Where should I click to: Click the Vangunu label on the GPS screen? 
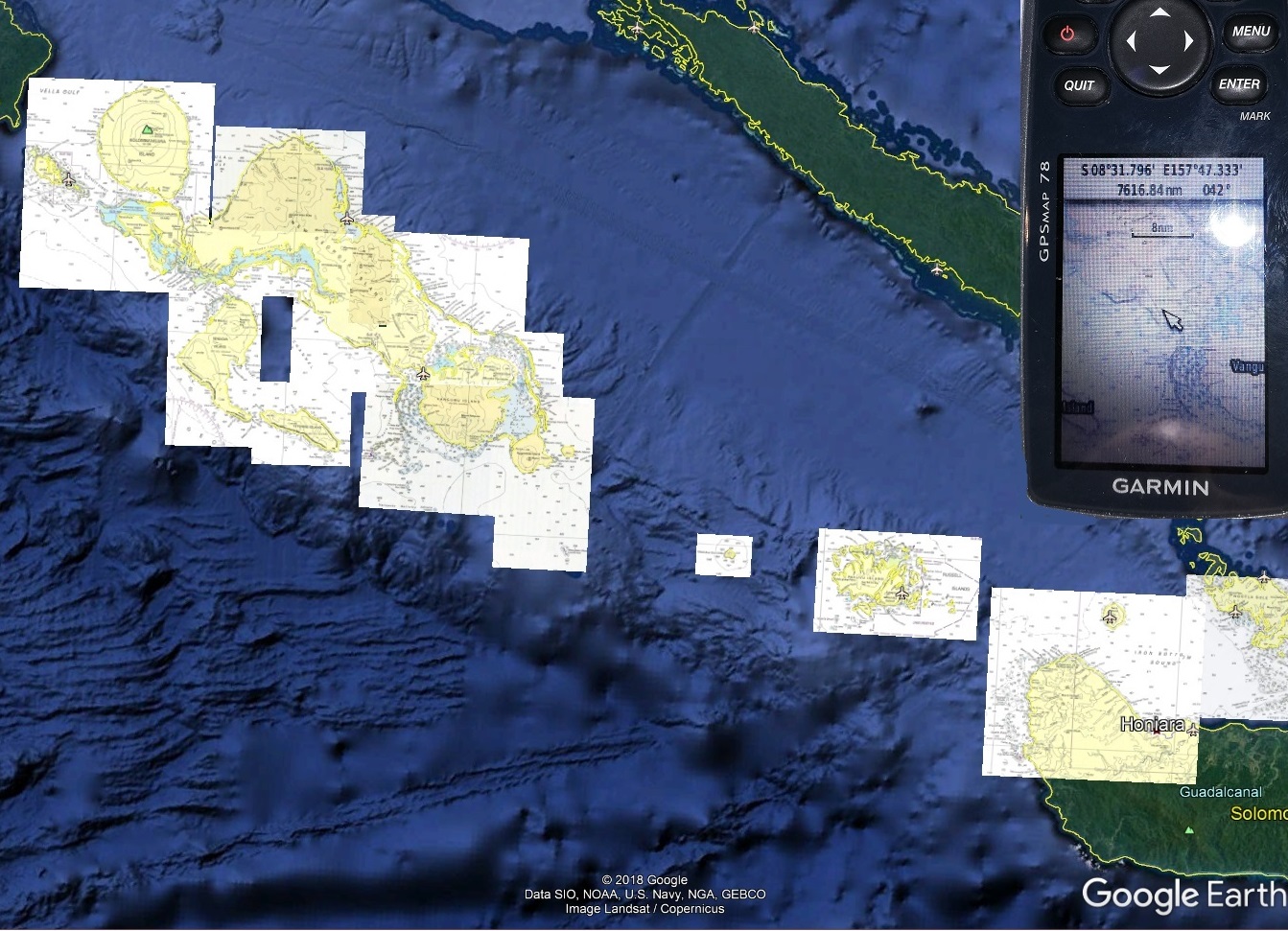click(x=1246, y=366)
